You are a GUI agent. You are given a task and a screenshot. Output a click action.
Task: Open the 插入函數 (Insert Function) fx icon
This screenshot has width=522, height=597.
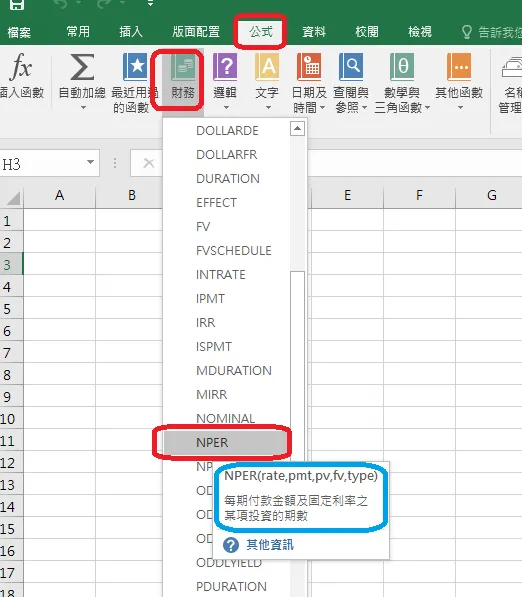click(21, 67)
